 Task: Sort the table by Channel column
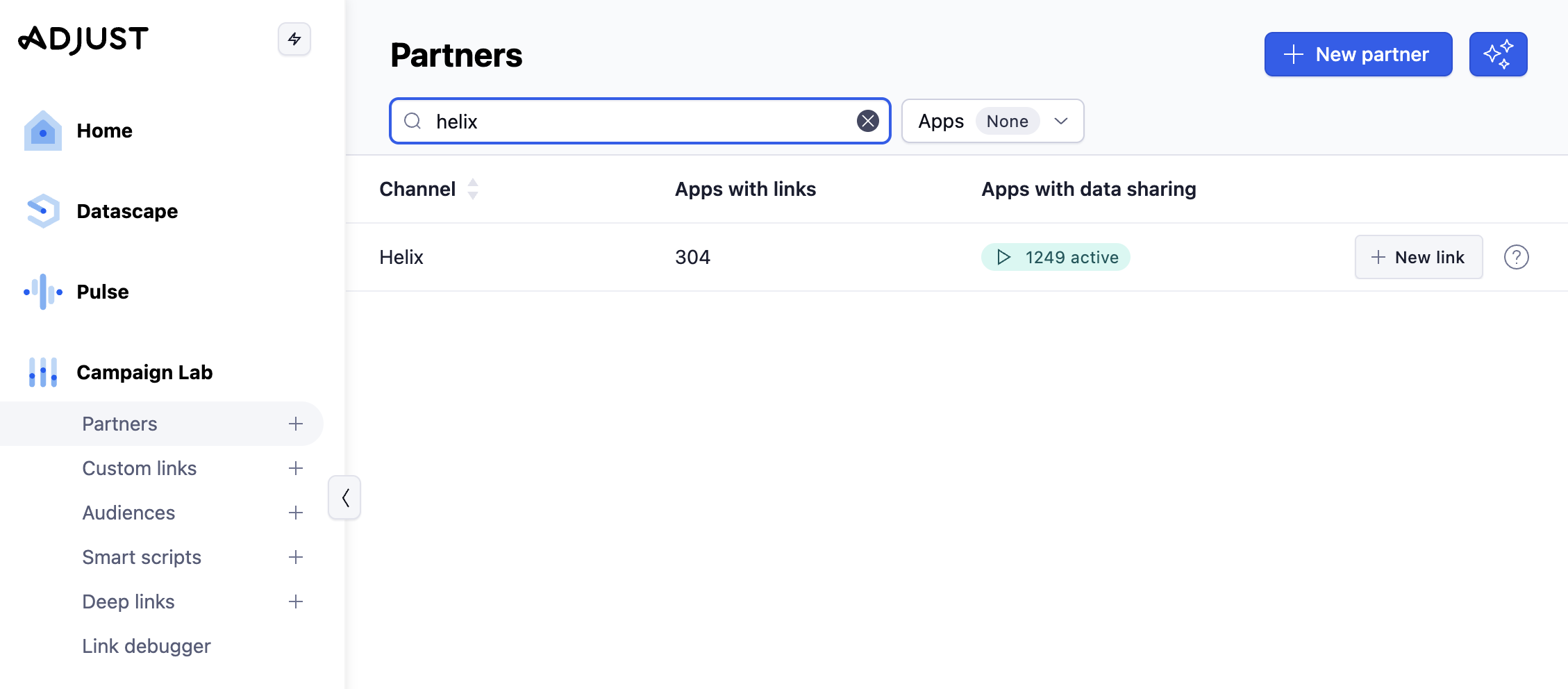(x=473, y=189)
